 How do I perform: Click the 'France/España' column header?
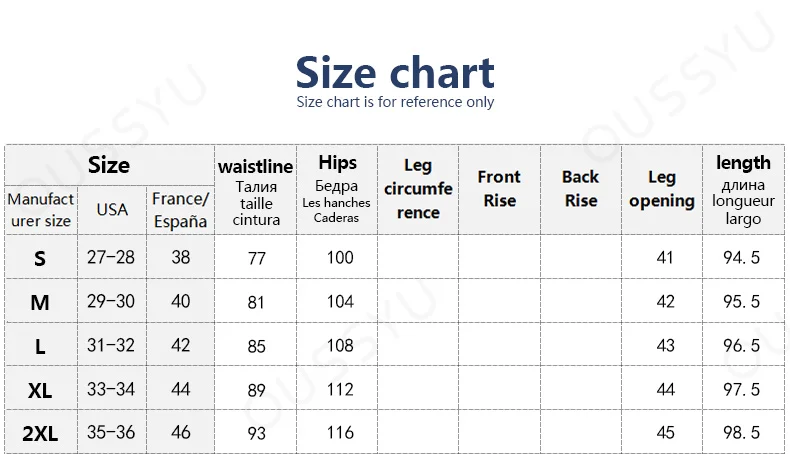pyautogui.click(x=180, y=210)
